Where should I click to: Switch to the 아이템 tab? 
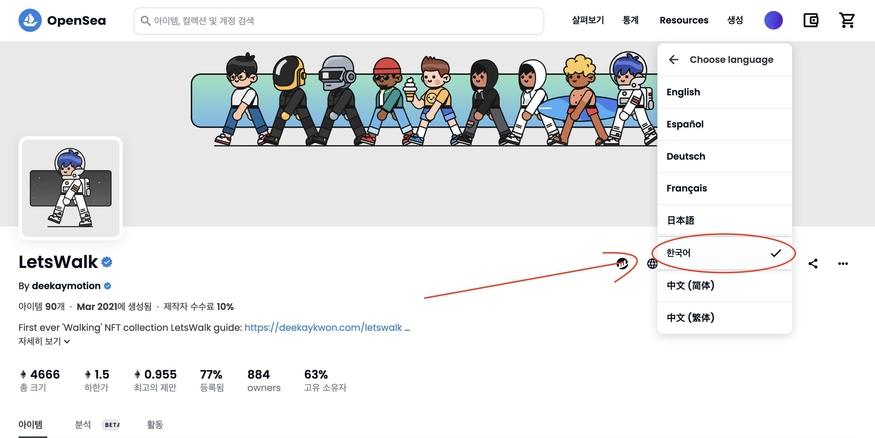pyautogui.click(x=30, y=425)
